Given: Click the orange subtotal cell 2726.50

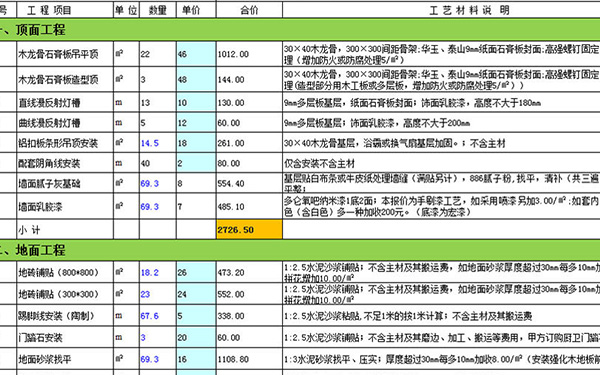Looking at the screenshot, I should pyautogui.click(x=249, y=230).
